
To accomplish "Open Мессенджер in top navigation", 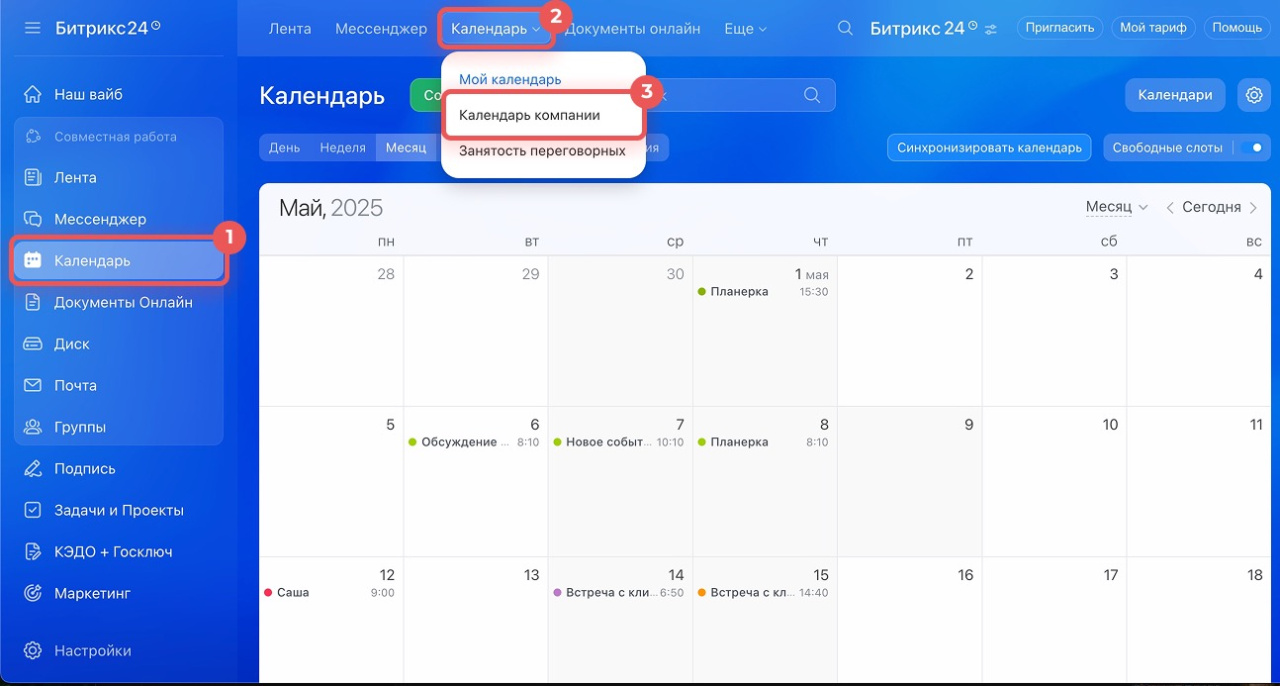I will 381,29.
